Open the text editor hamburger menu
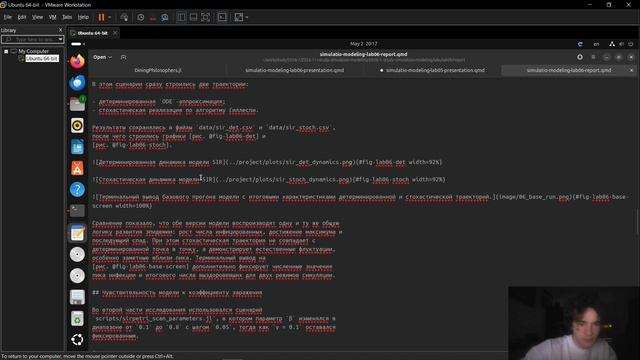Image resolution: width=640 pixels, height=360 pixels. 593,57
